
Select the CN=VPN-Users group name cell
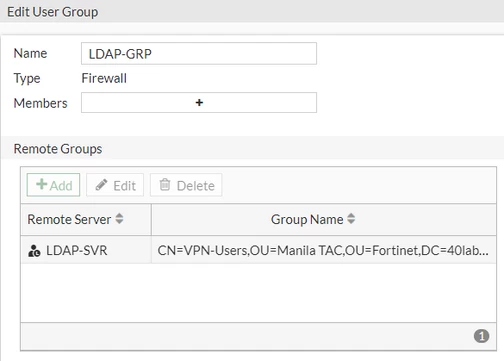(323, 250)
